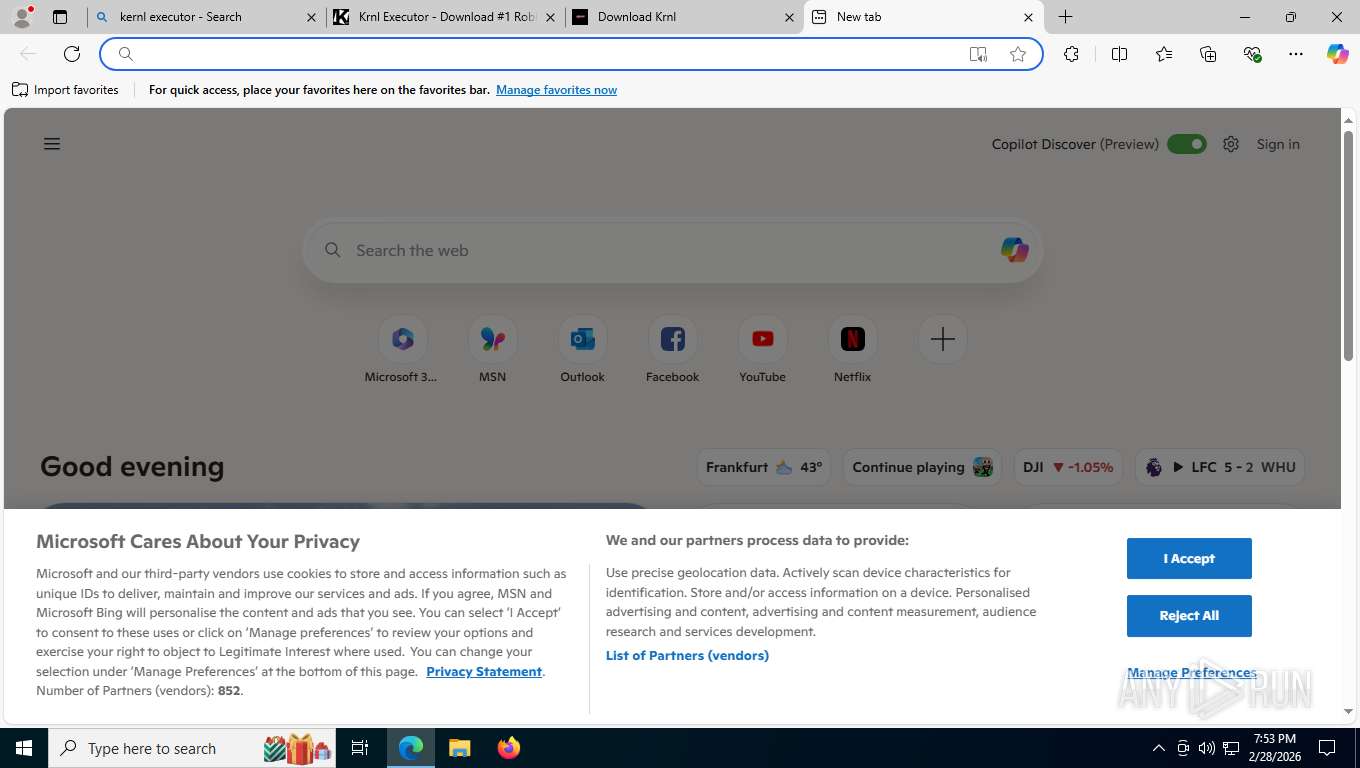Open page settings gear icon

tap(1231, 144)
